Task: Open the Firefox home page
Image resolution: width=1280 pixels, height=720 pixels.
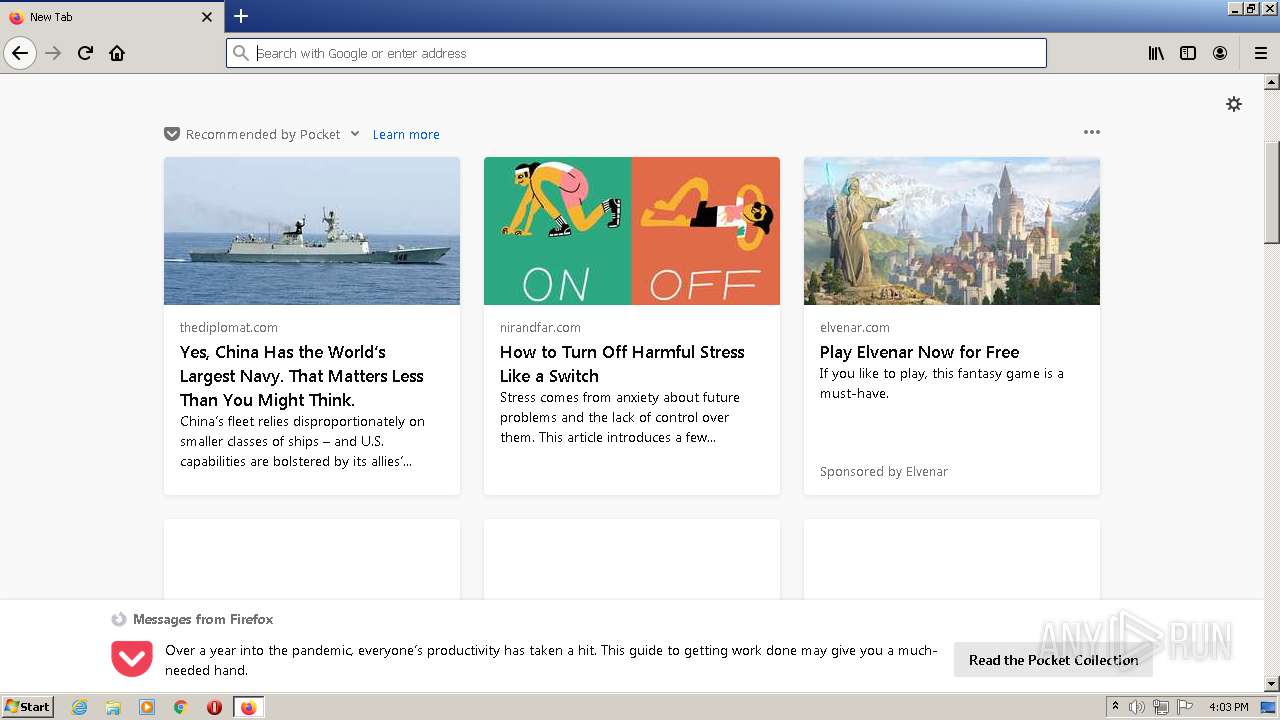Action: 117,53
